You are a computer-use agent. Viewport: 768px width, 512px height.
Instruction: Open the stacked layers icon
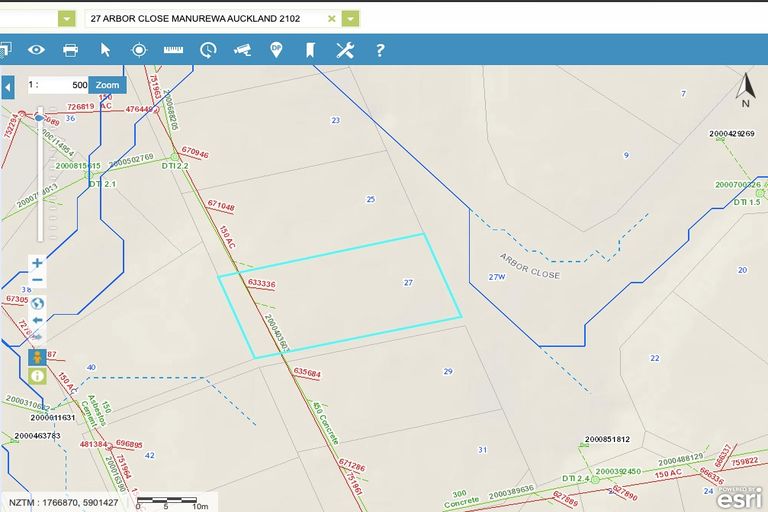pyautogui.click(x=5, y=50)
